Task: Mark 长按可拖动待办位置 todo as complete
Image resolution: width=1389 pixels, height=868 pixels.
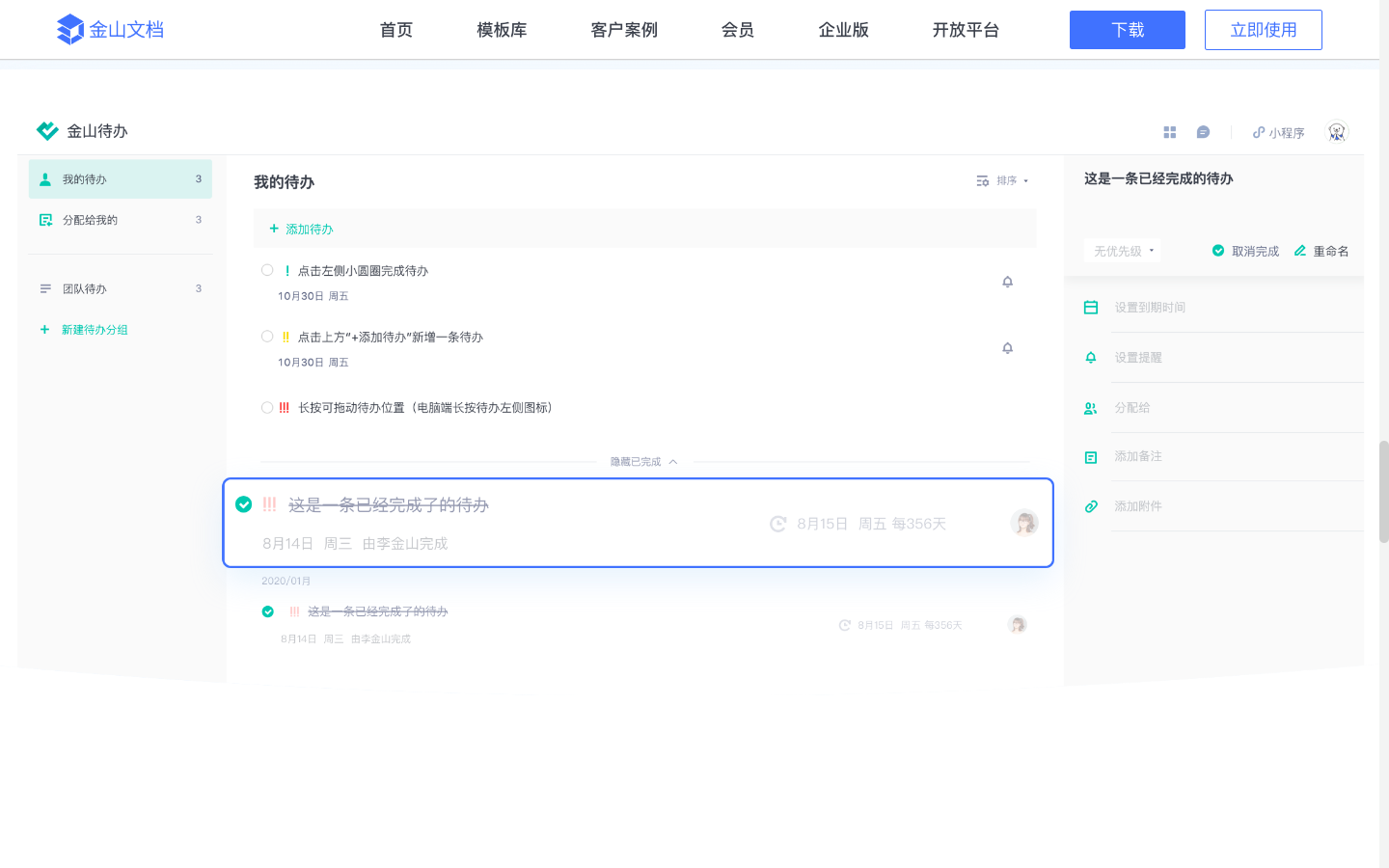Action: (x=267, y=408)
